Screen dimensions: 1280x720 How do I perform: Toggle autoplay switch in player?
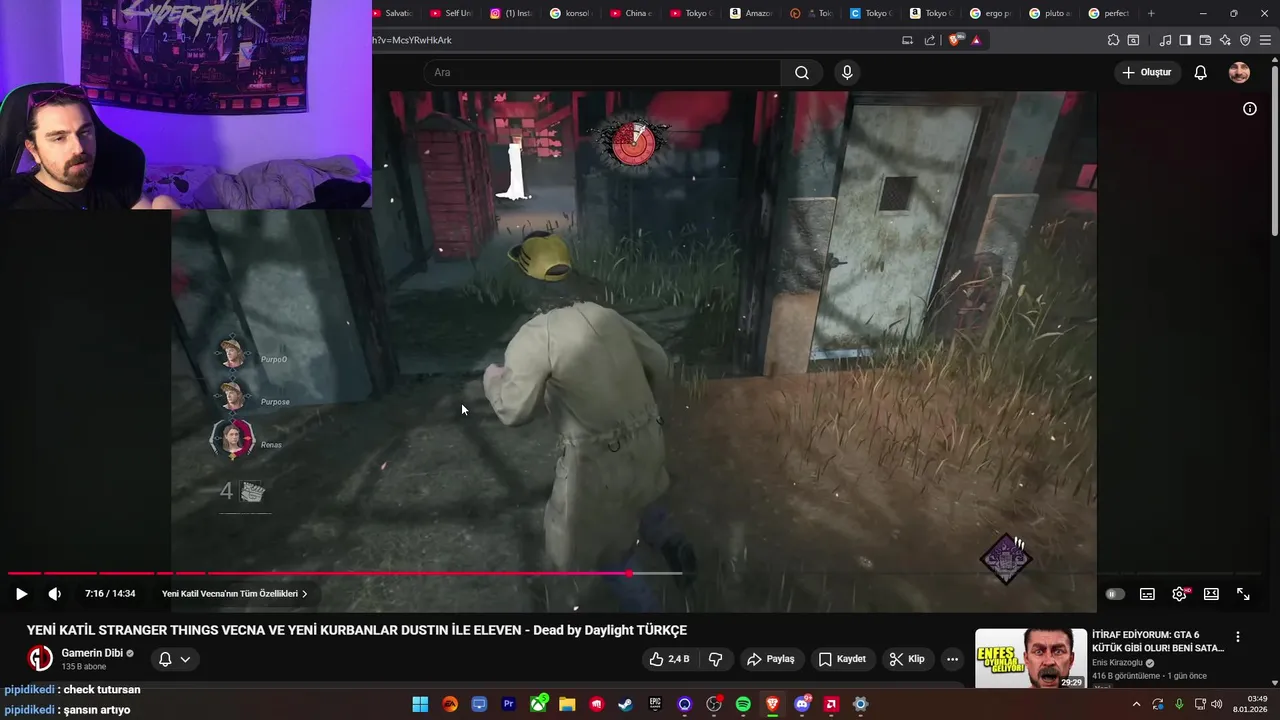pyautogui.click(x=1115, y=594)
